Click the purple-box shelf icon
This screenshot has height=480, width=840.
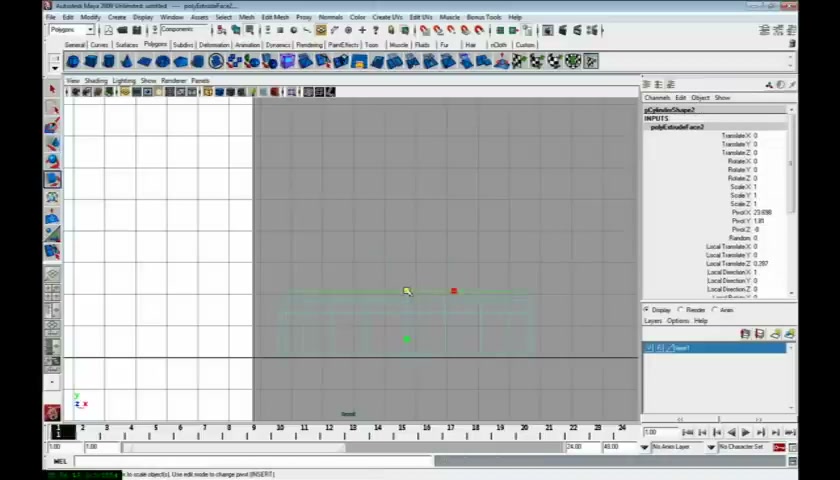[x=288, y=62]
